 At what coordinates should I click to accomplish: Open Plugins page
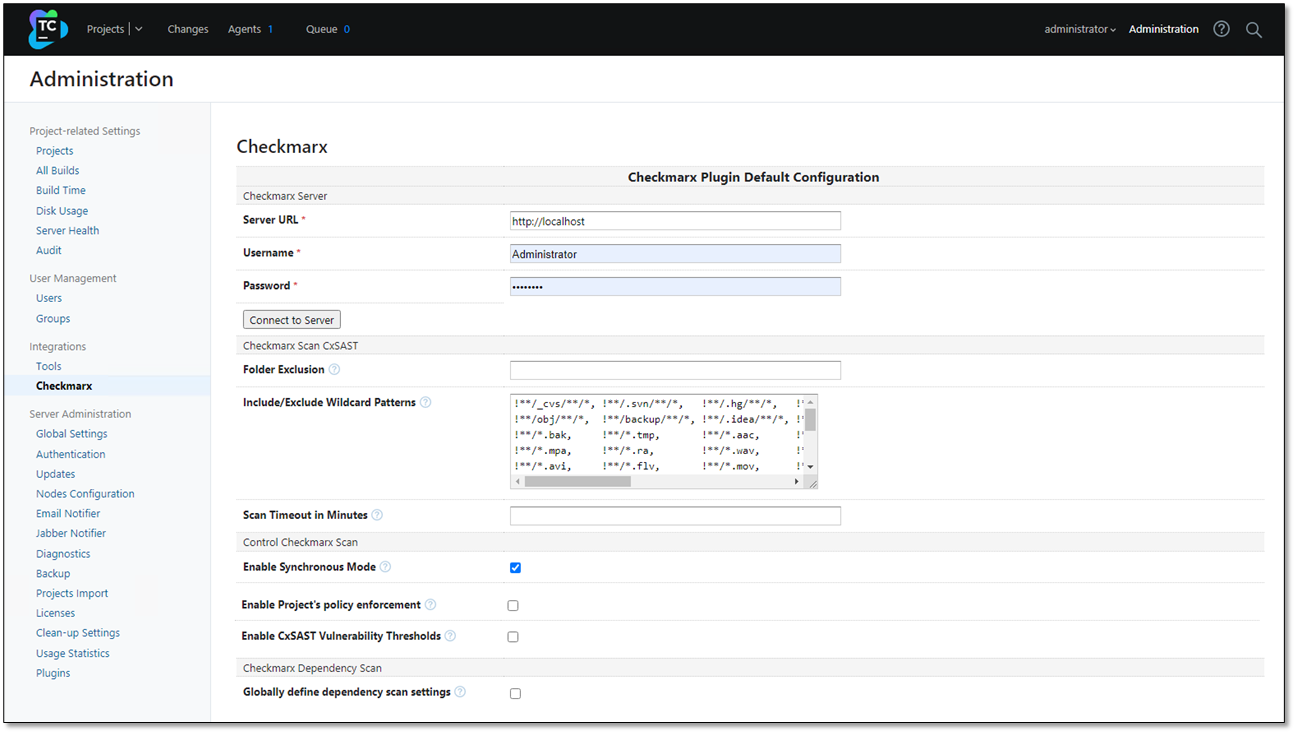(53, 673)
